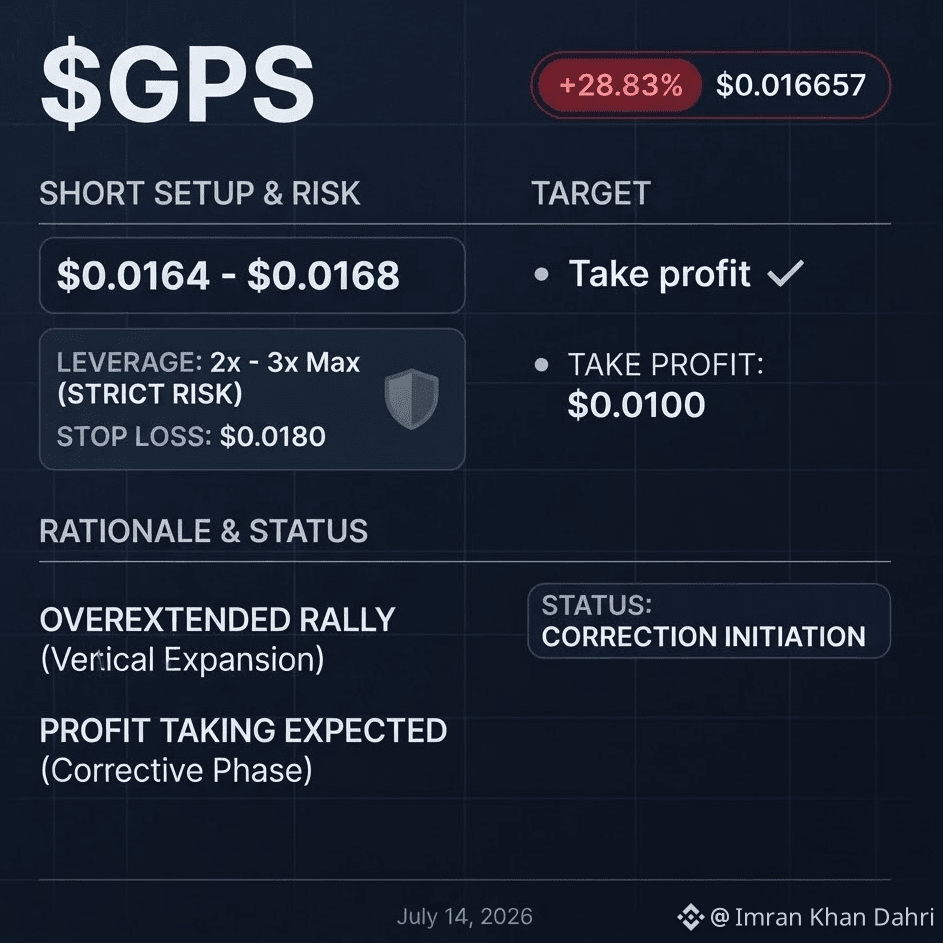Open the RATIONALE & STATUS section heading
The image size is (943, 943).
203,531
